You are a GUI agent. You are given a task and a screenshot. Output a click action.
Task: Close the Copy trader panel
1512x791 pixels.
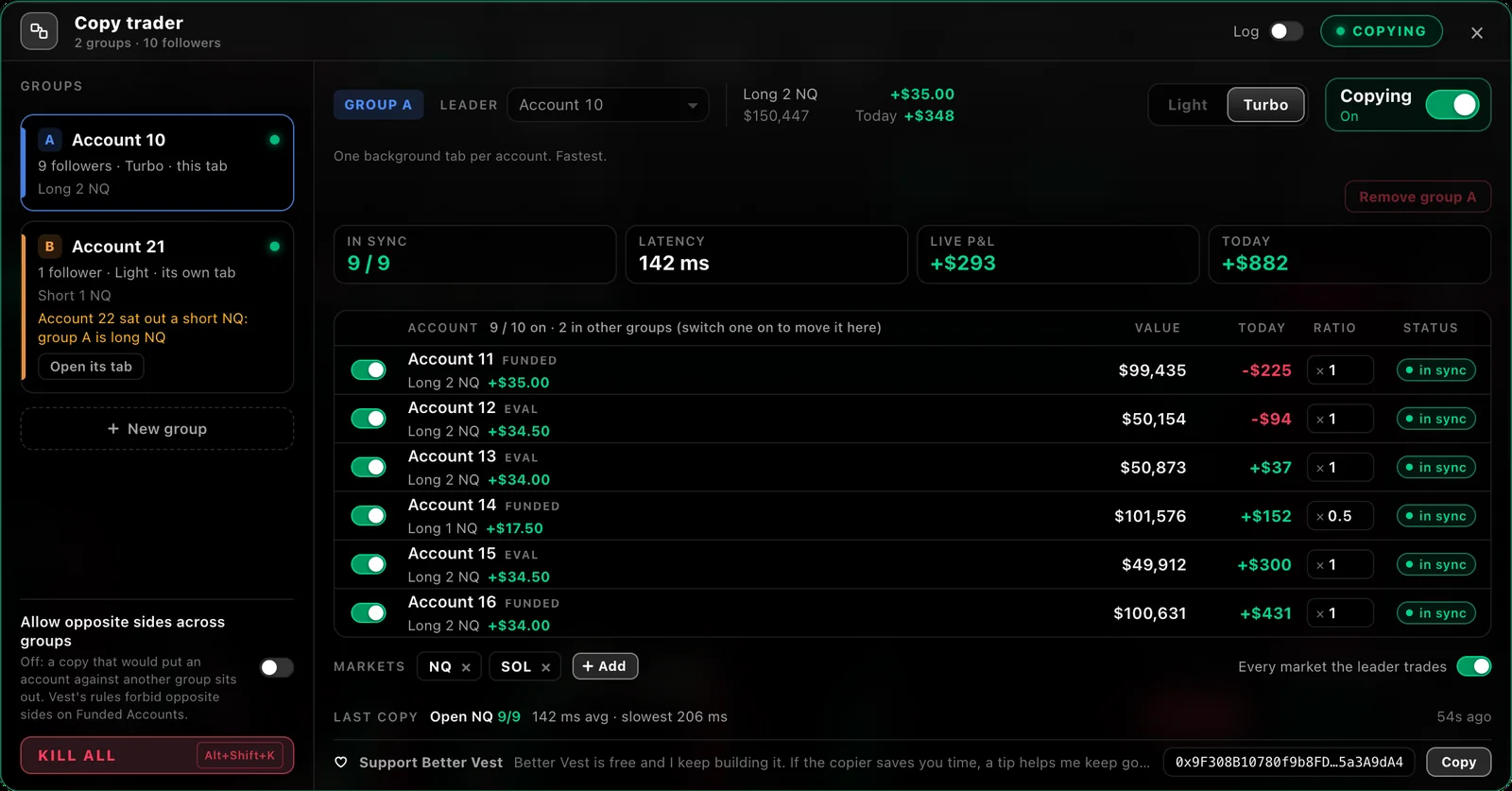click(x=1477, y=32)
